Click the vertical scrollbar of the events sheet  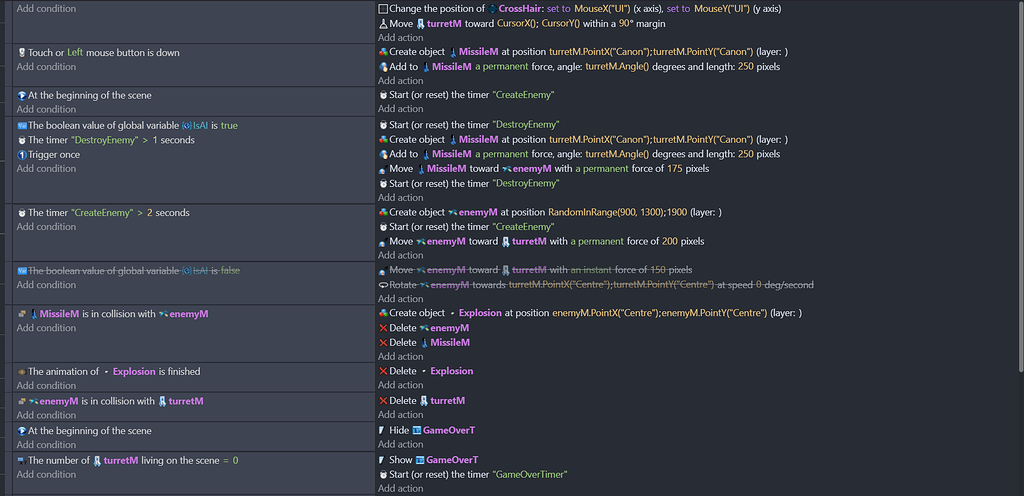(1020, 189)
